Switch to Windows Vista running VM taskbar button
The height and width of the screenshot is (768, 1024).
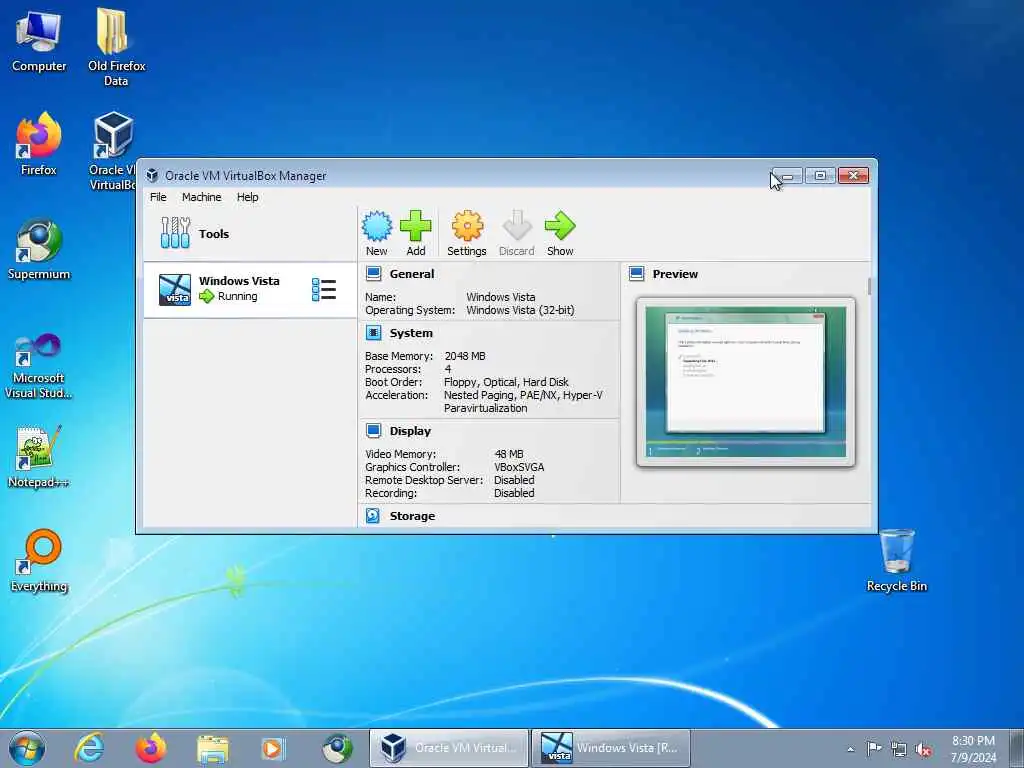click(610, 748)
